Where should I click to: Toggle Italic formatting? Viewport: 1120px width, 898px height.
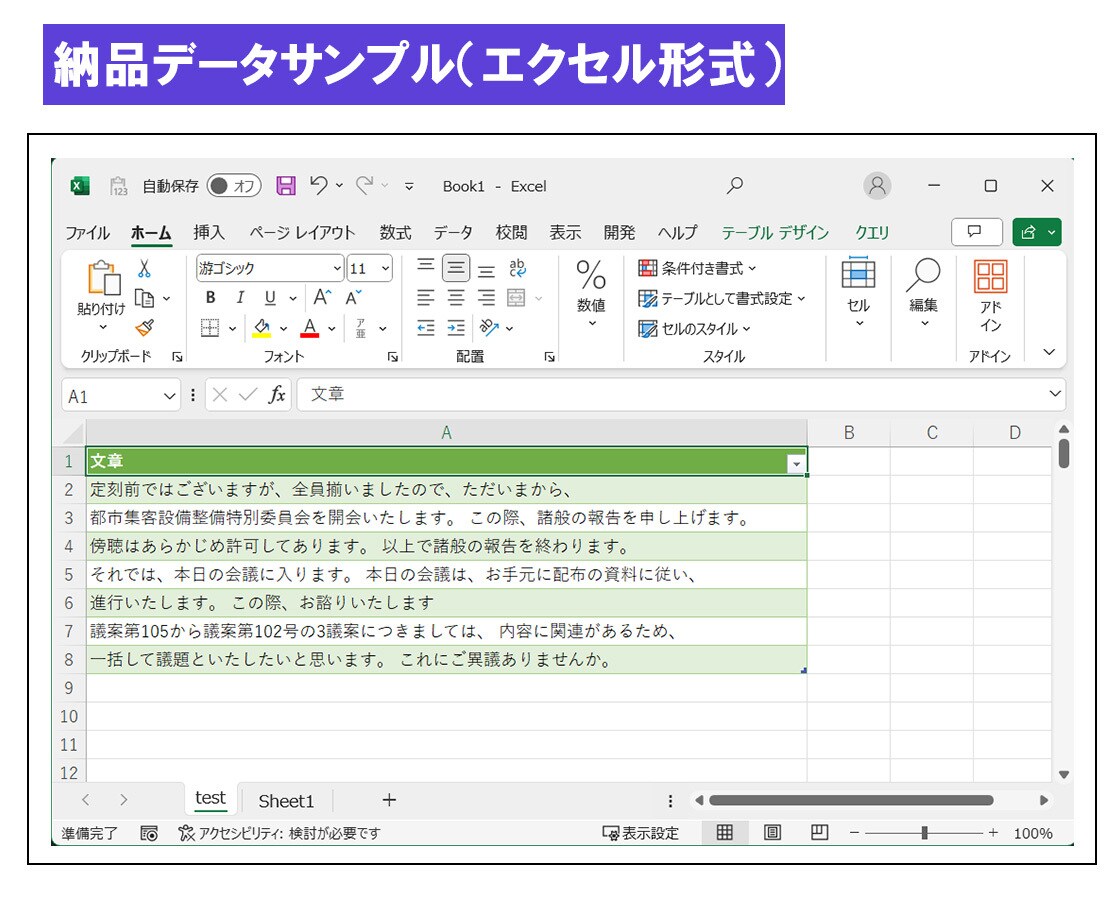[x=241, y=297]
